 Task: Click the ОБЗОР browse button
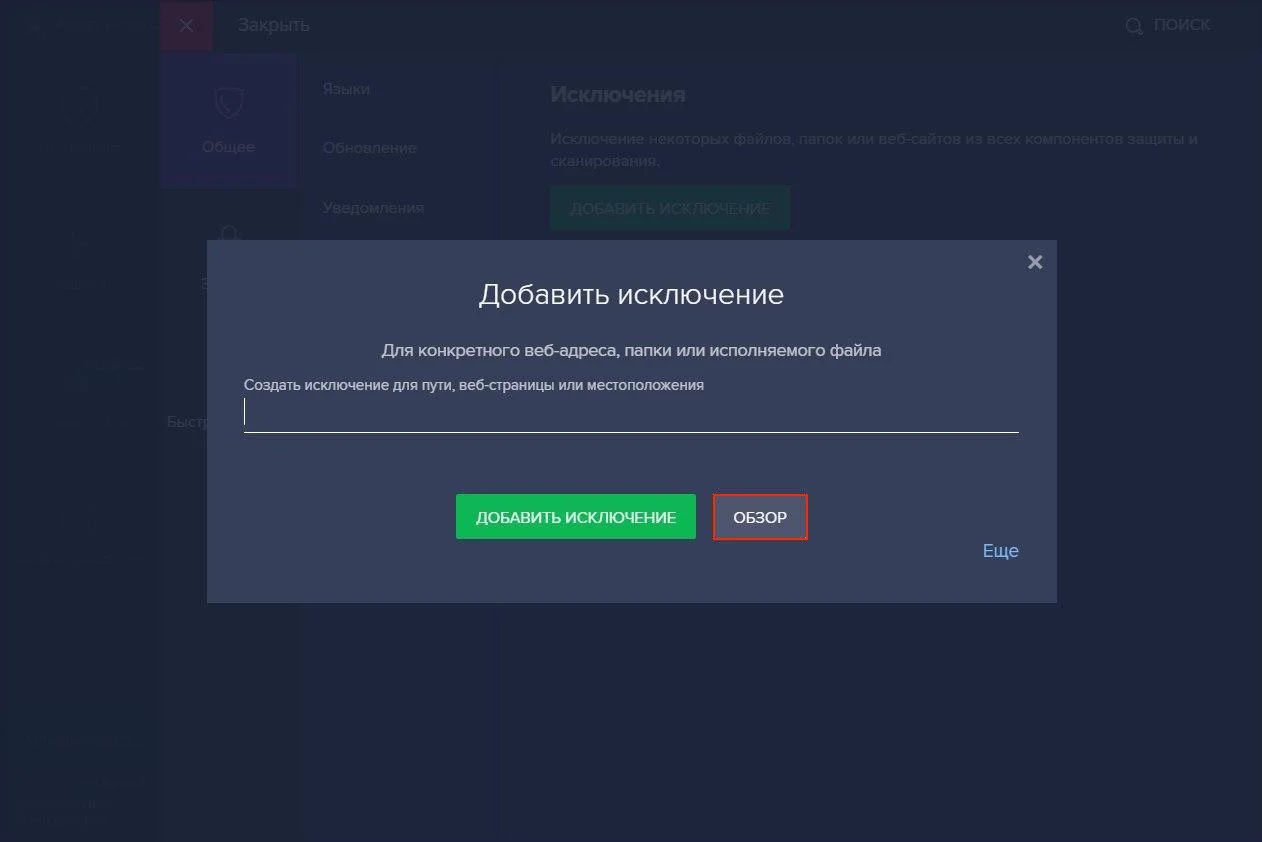click(760, 517)
